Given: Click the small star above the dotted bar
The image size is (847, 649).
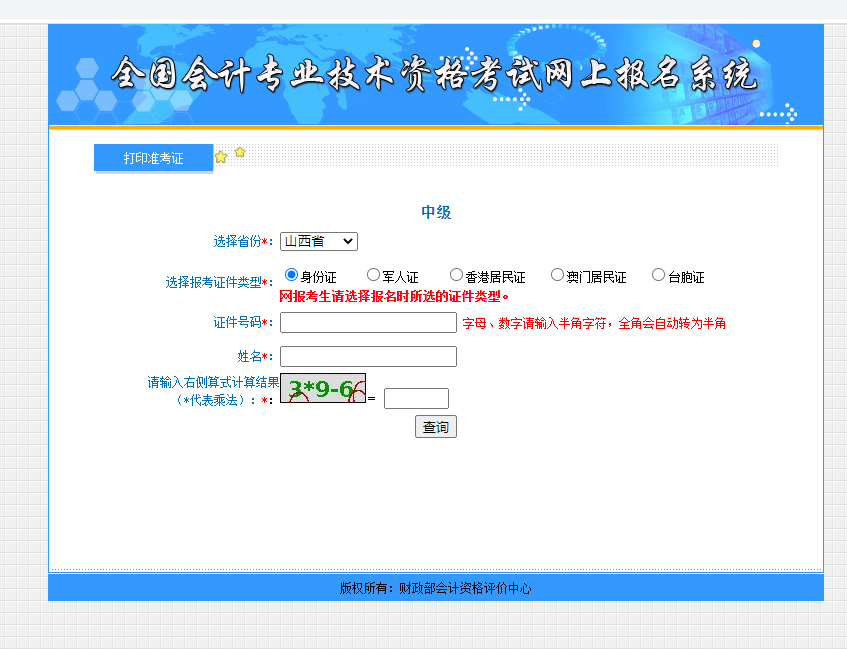Looking at the screenshot, I should [240, 152].
